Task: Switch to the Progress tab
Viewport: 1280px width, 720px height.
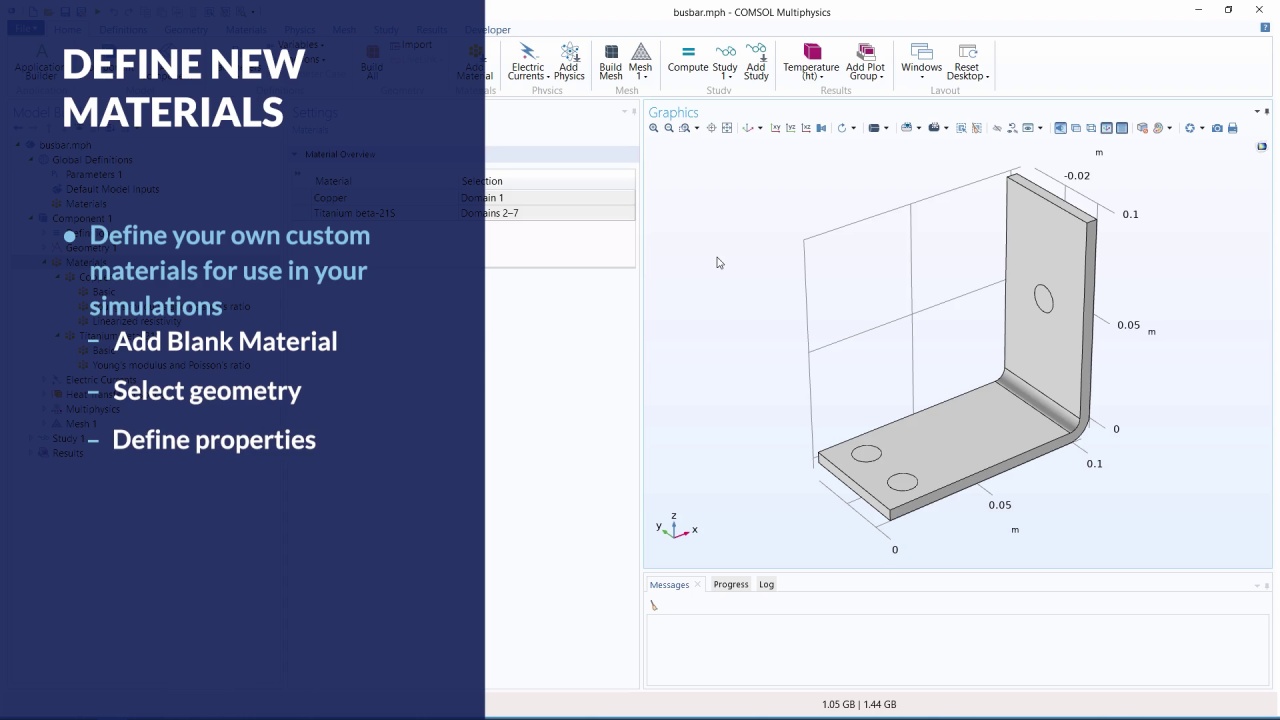Action: point(731,584)
